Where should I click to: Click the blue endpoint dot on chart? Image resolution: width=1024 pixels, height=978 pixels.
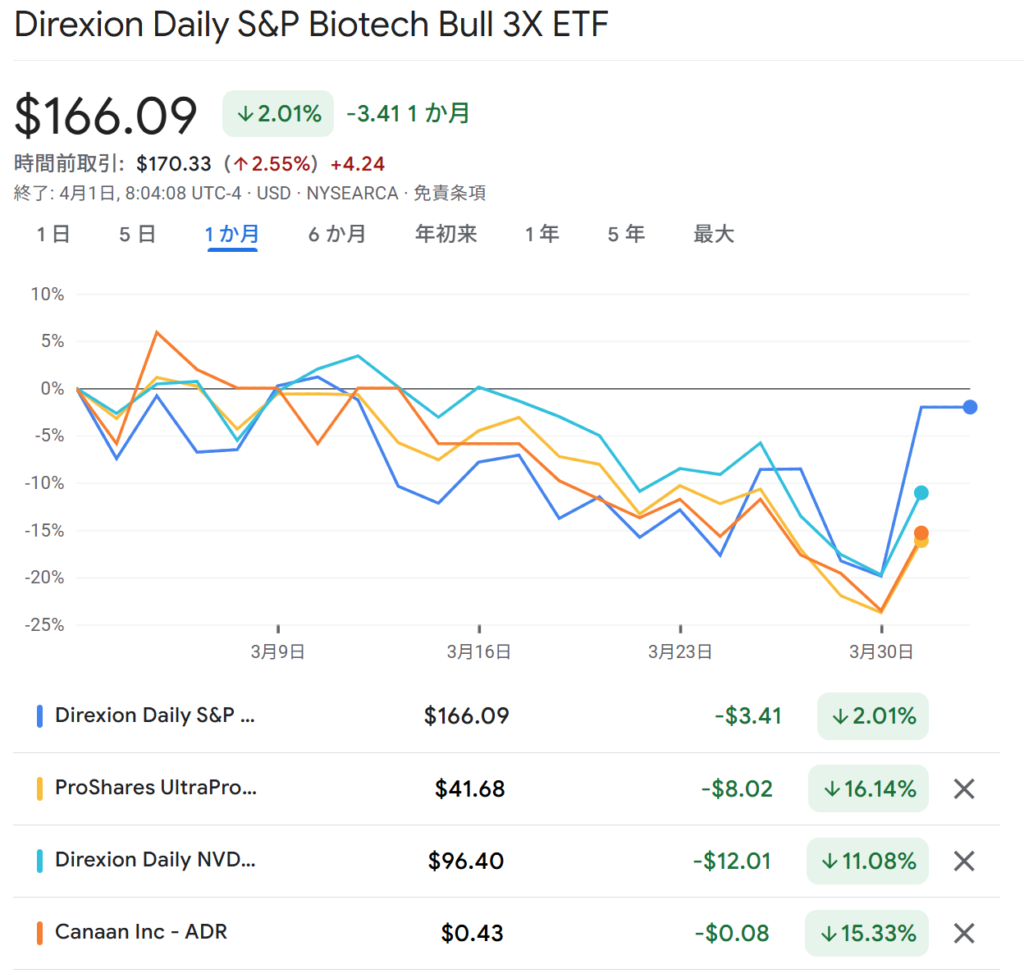(970, 407)
